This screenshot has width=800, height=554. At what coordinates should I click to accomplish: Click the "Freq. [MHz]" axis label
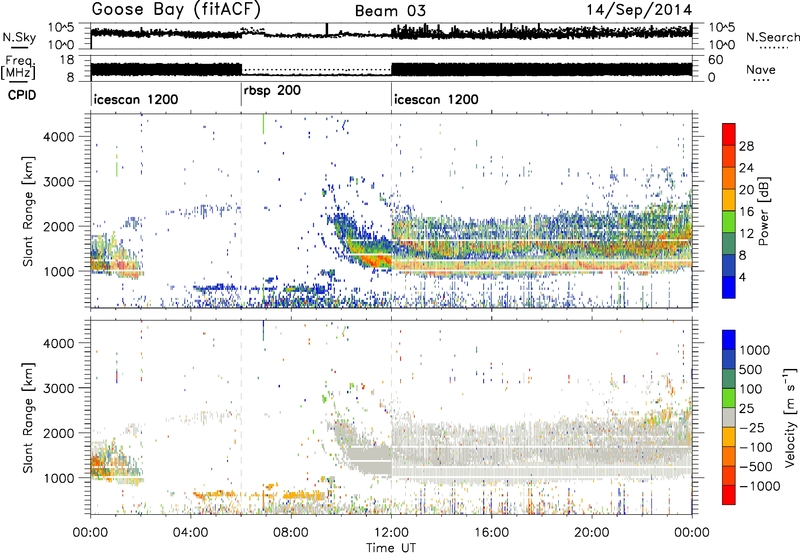click(18, 68)
